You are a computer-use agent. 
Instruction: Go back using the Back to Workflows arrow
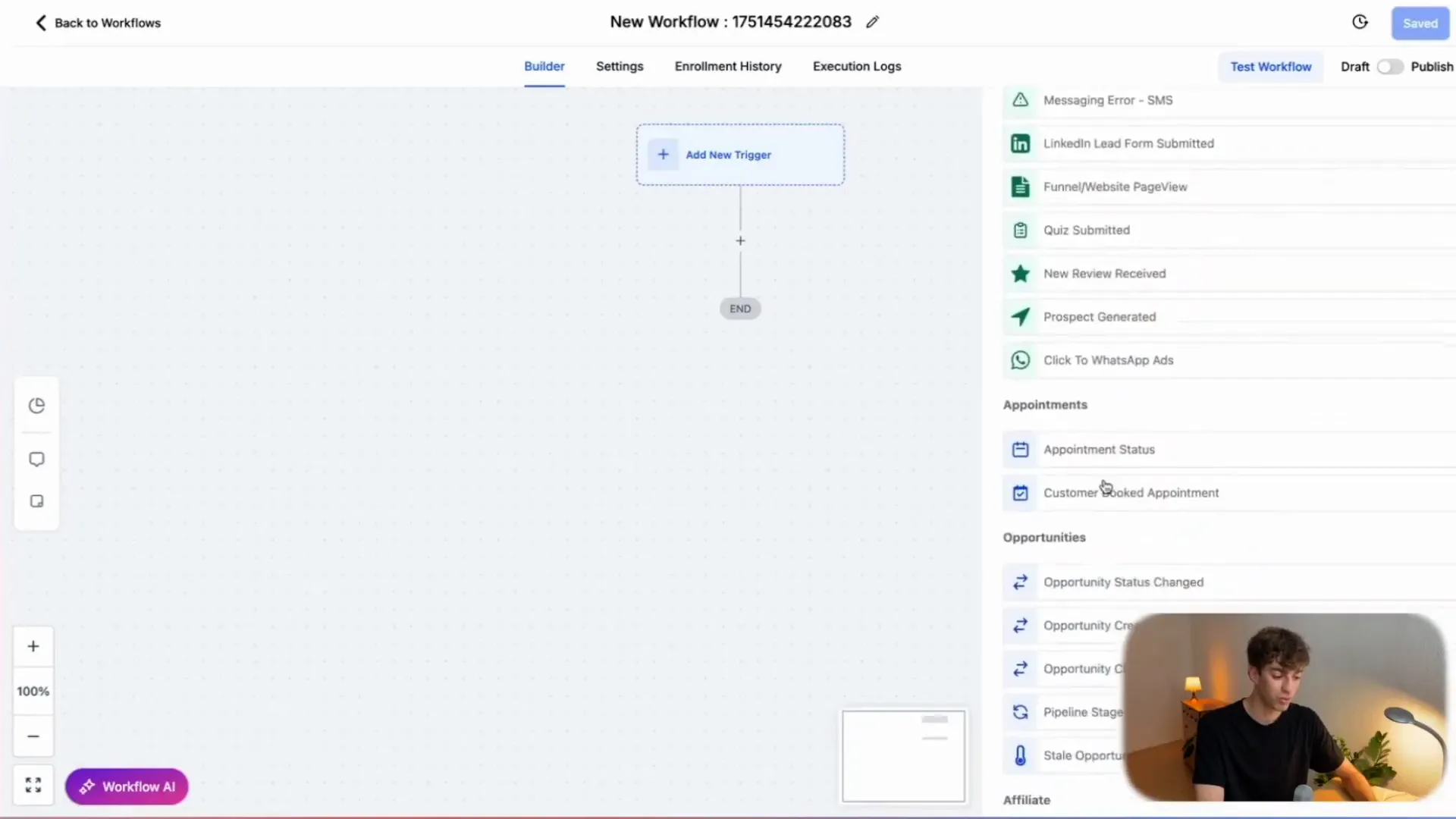point(41,23)
